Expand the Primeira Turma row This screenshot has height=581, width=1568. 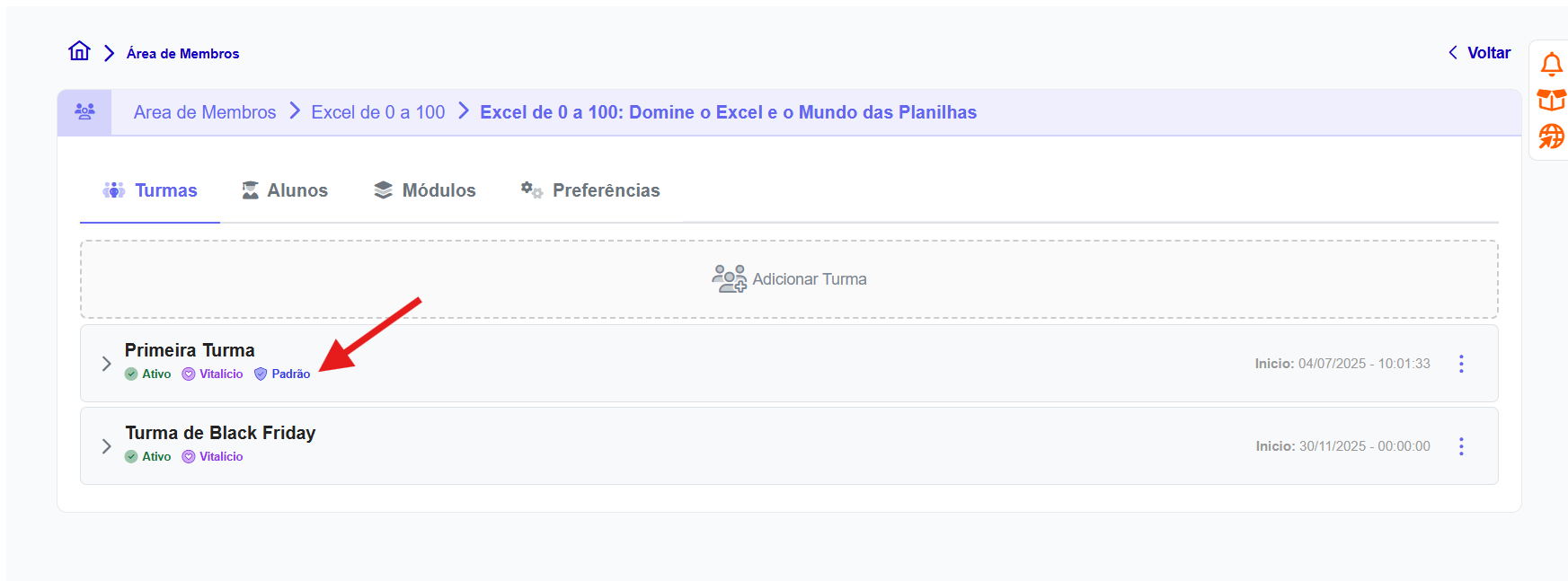[106, 364]
